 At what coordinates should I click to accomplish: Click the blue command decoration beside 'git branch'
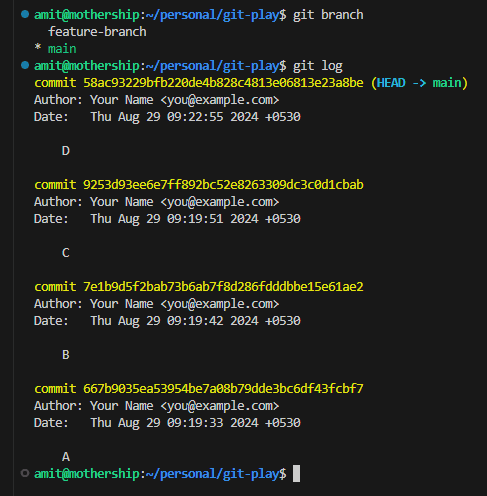click(25, 14)
